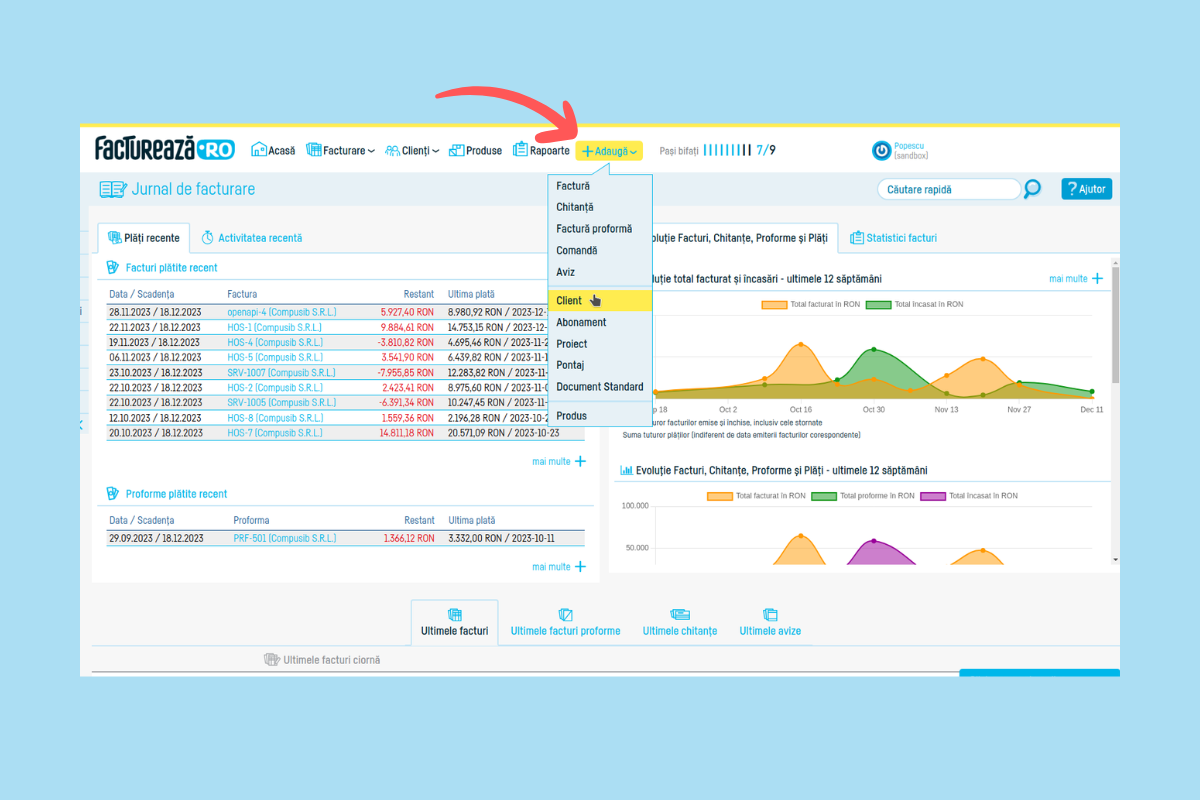Image resolution: width=1200 pixels, height=800 pixels.
Task: Click the Facturează.ro logo
Action: click(x=165, y=149)
